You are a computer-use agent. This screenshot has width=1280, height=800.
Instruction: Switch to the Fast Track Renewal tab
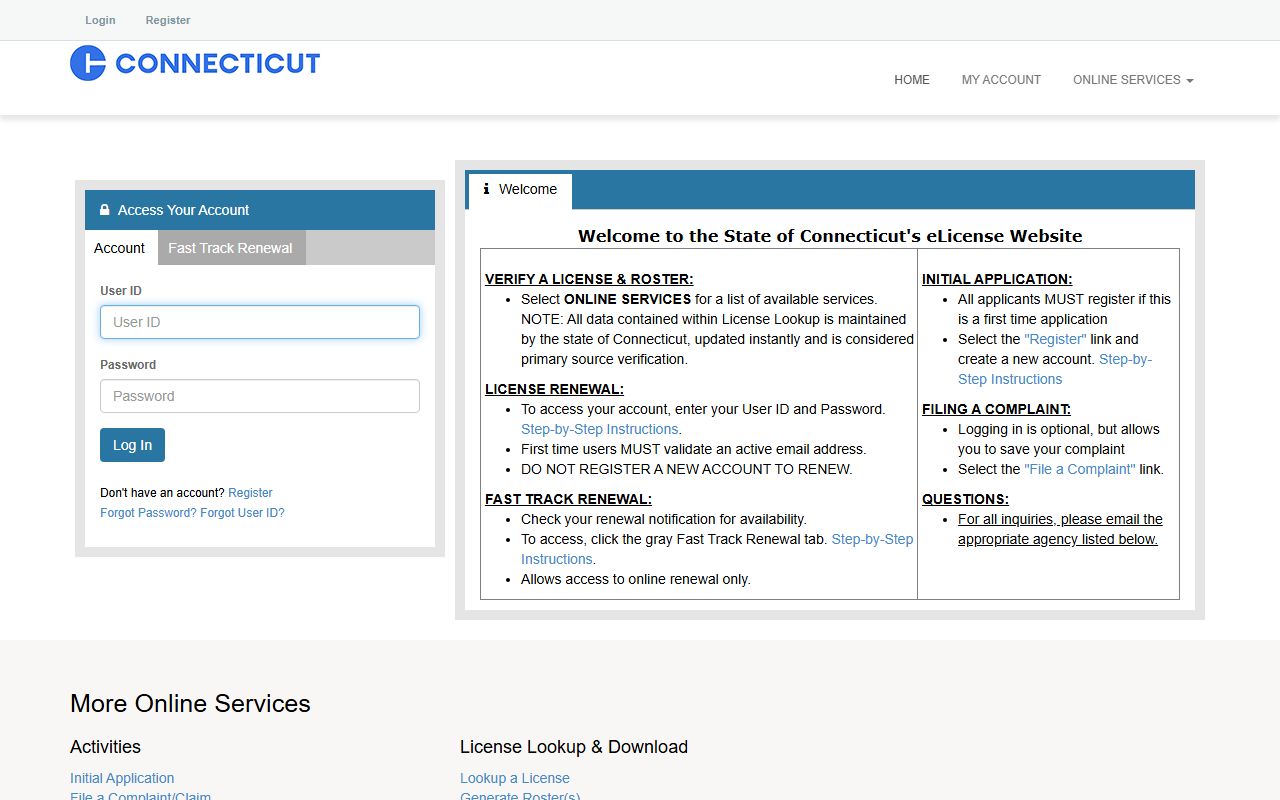[x=231, y=248]
